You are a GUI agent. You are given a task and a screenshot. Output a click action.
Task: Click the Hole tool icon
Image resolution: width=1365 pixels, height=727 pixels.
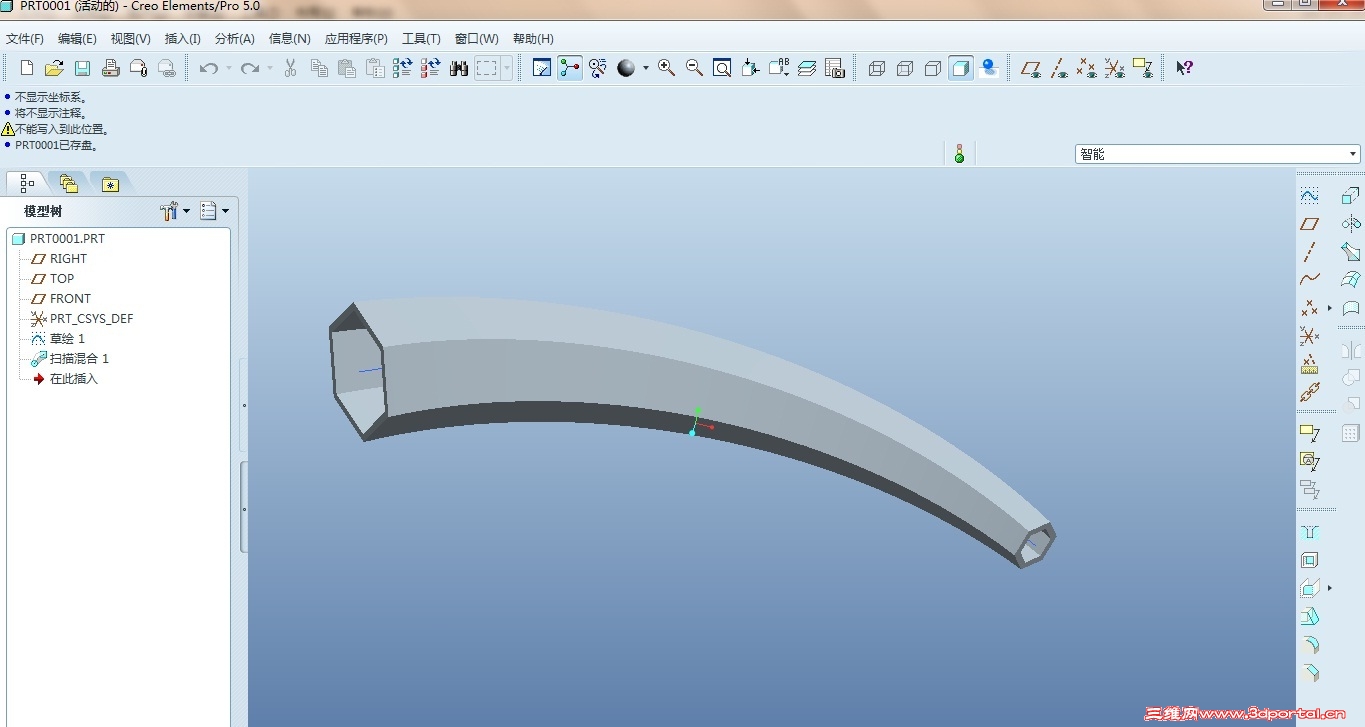1309,532
